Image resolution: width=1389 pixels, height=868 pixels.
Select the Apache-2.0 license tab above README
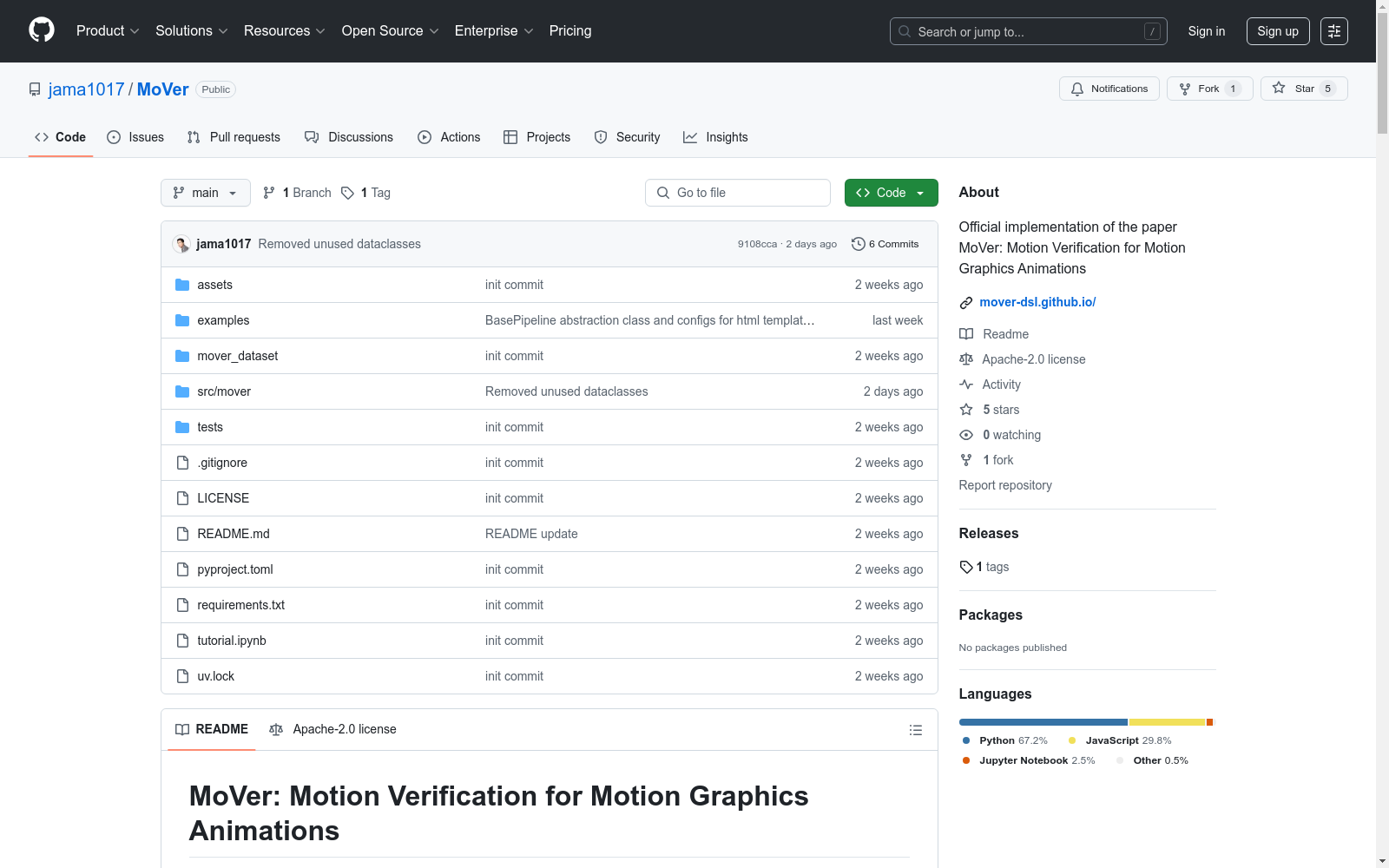click(333, 729)
